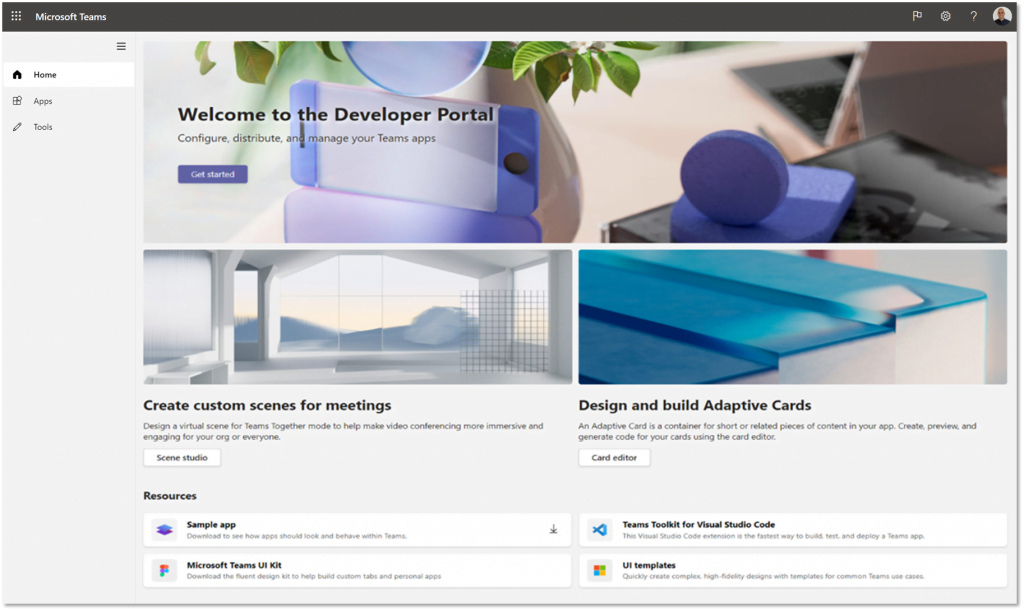
Task: Open the Scene studio button
Action: click(x=181, y=458)
